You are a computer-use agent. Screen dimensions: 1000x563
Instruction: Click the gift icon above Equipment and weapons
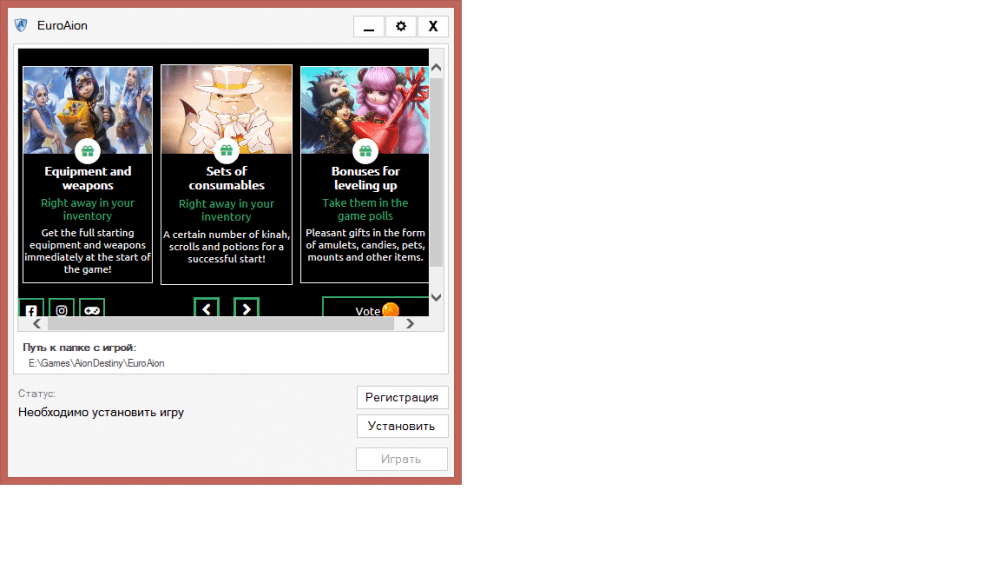pyautogui.click(x=88, y=152)
